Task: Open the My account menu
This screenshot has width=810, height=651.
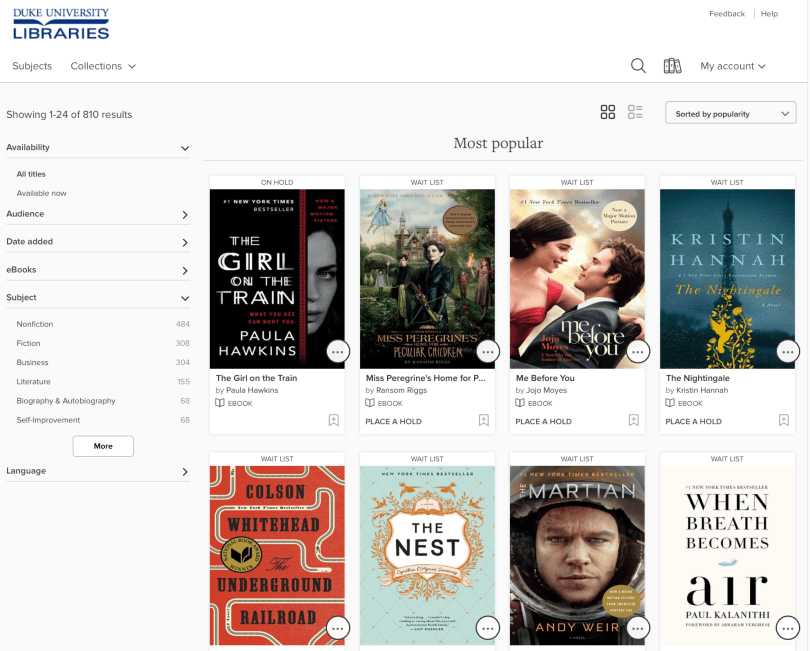Action: (732, 66)
